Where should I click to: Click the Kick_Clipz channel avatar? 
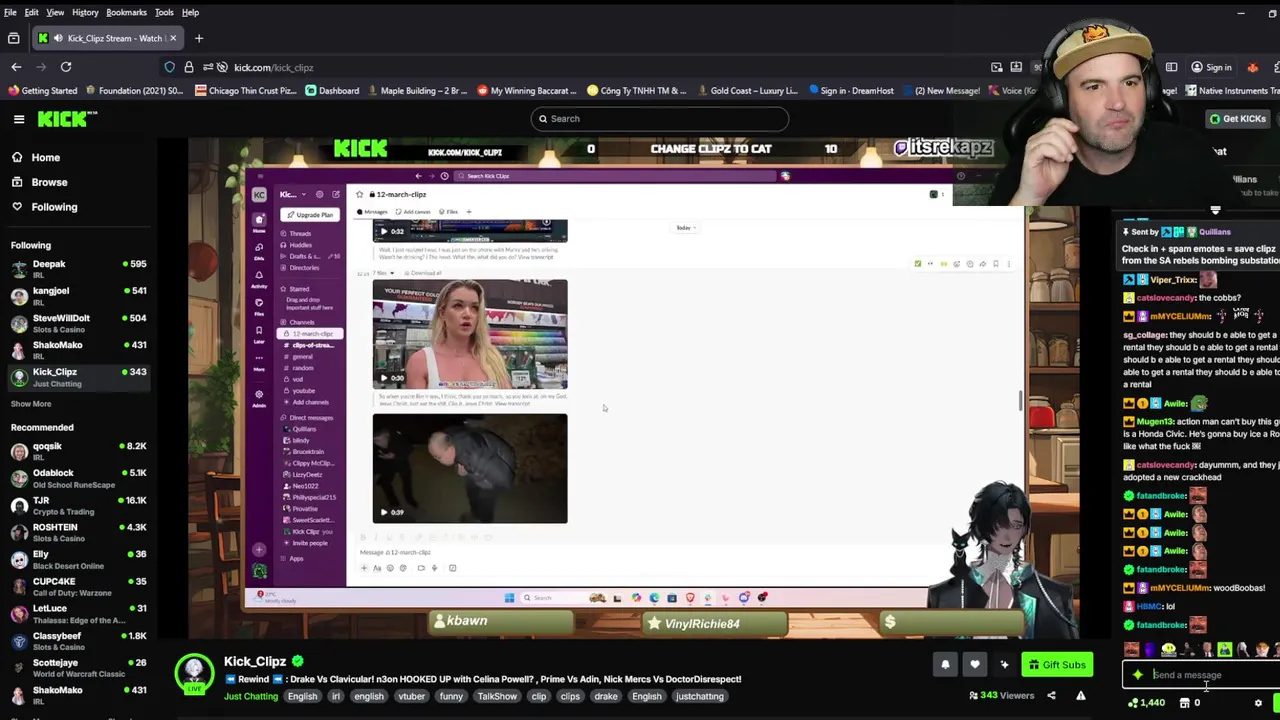pos(194,673)
